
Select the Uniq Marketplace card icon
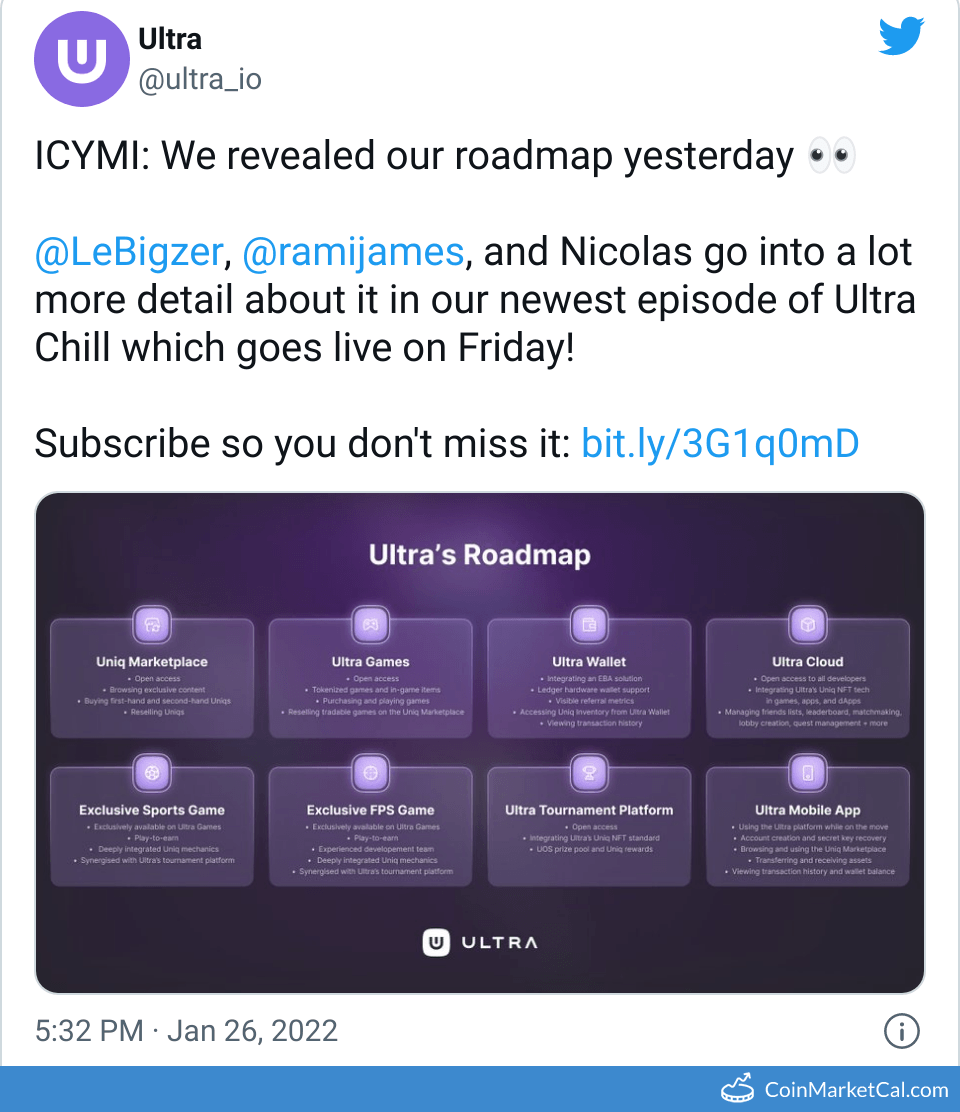point(152,622)
